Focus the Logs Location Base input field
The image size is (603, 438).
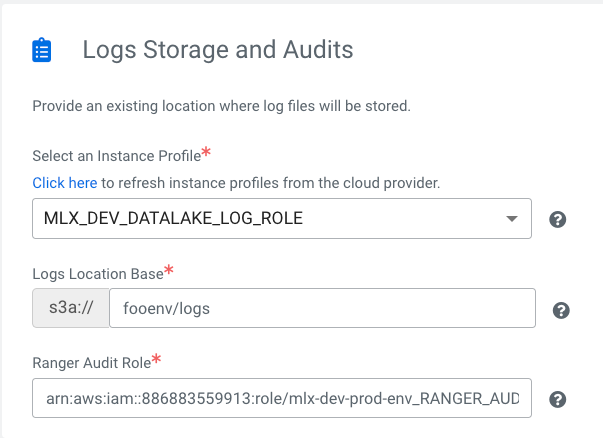coord(322,309)
